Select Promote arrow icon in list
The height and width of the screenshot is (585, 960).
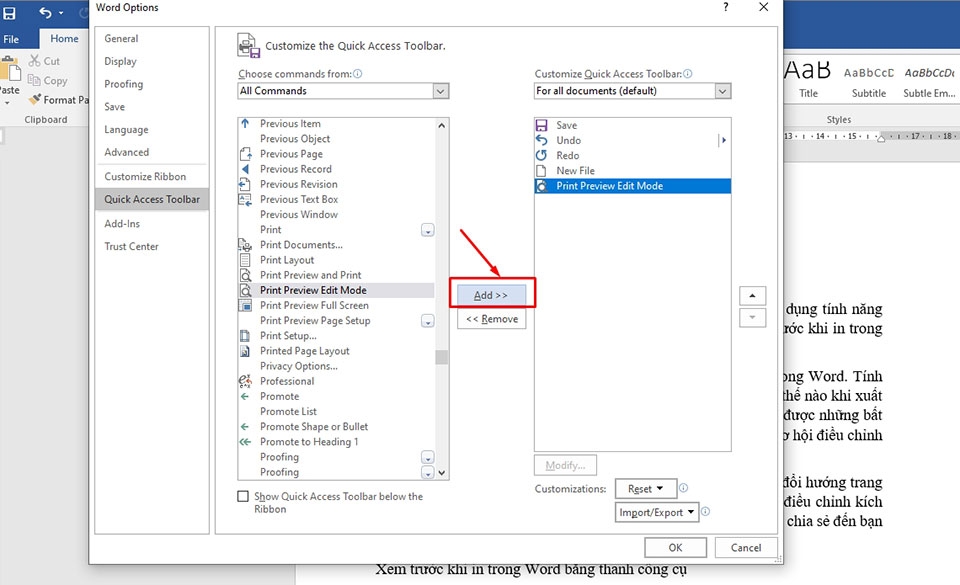coord(245,396)
